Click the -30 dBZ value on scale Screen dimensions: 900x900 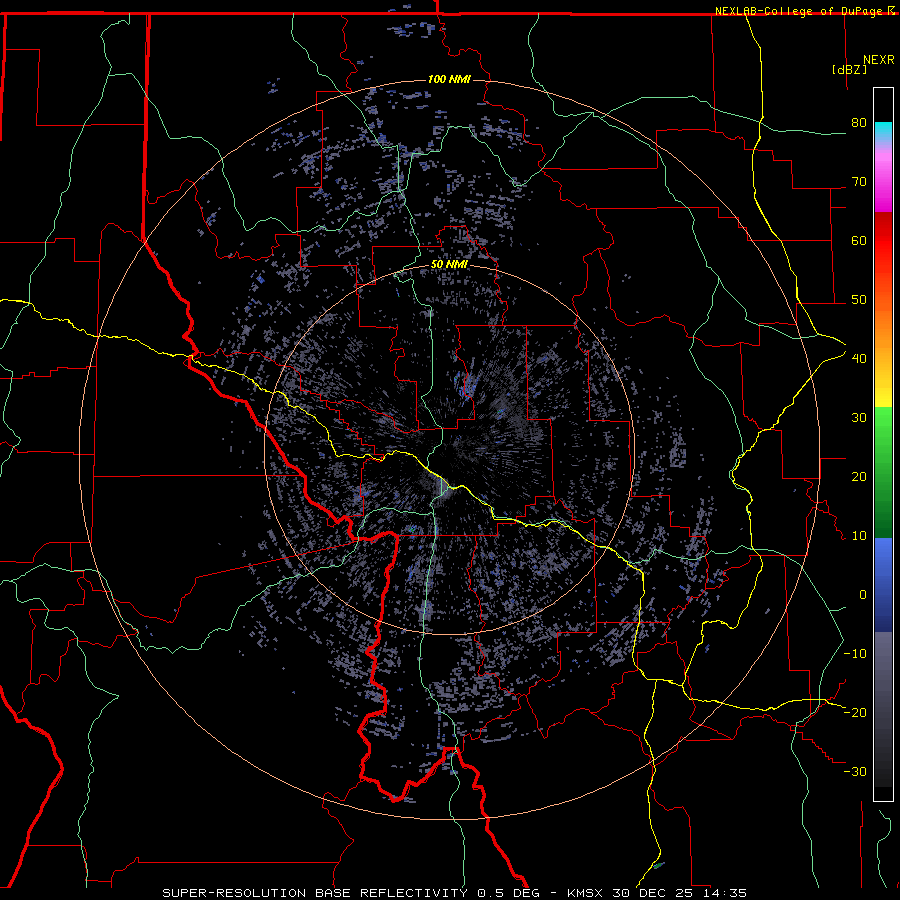click(855, 771)
